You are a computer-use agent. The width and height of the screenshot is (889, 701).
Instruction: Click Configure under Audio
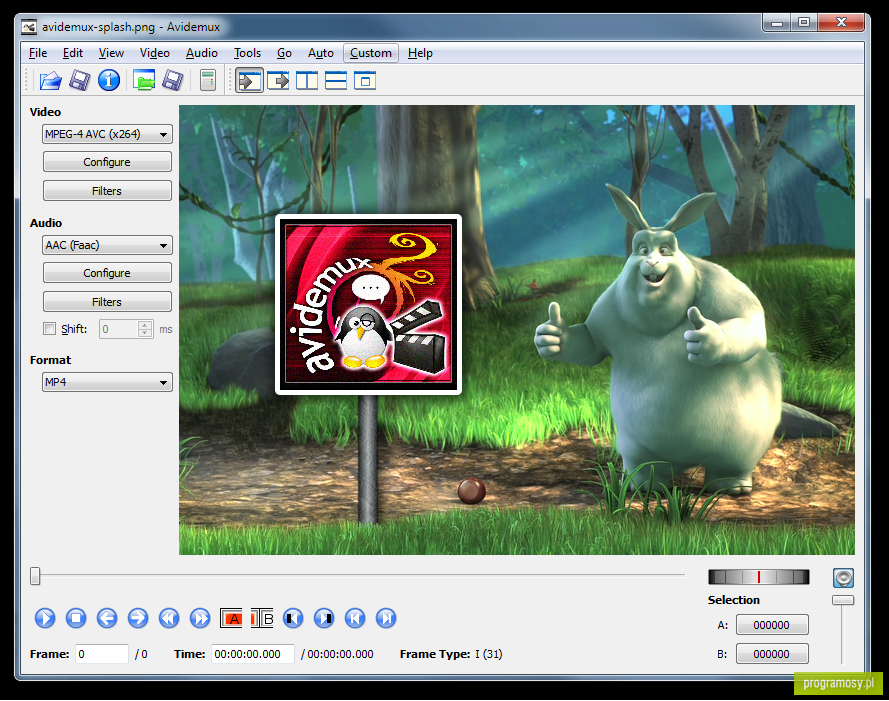[107, 273]
